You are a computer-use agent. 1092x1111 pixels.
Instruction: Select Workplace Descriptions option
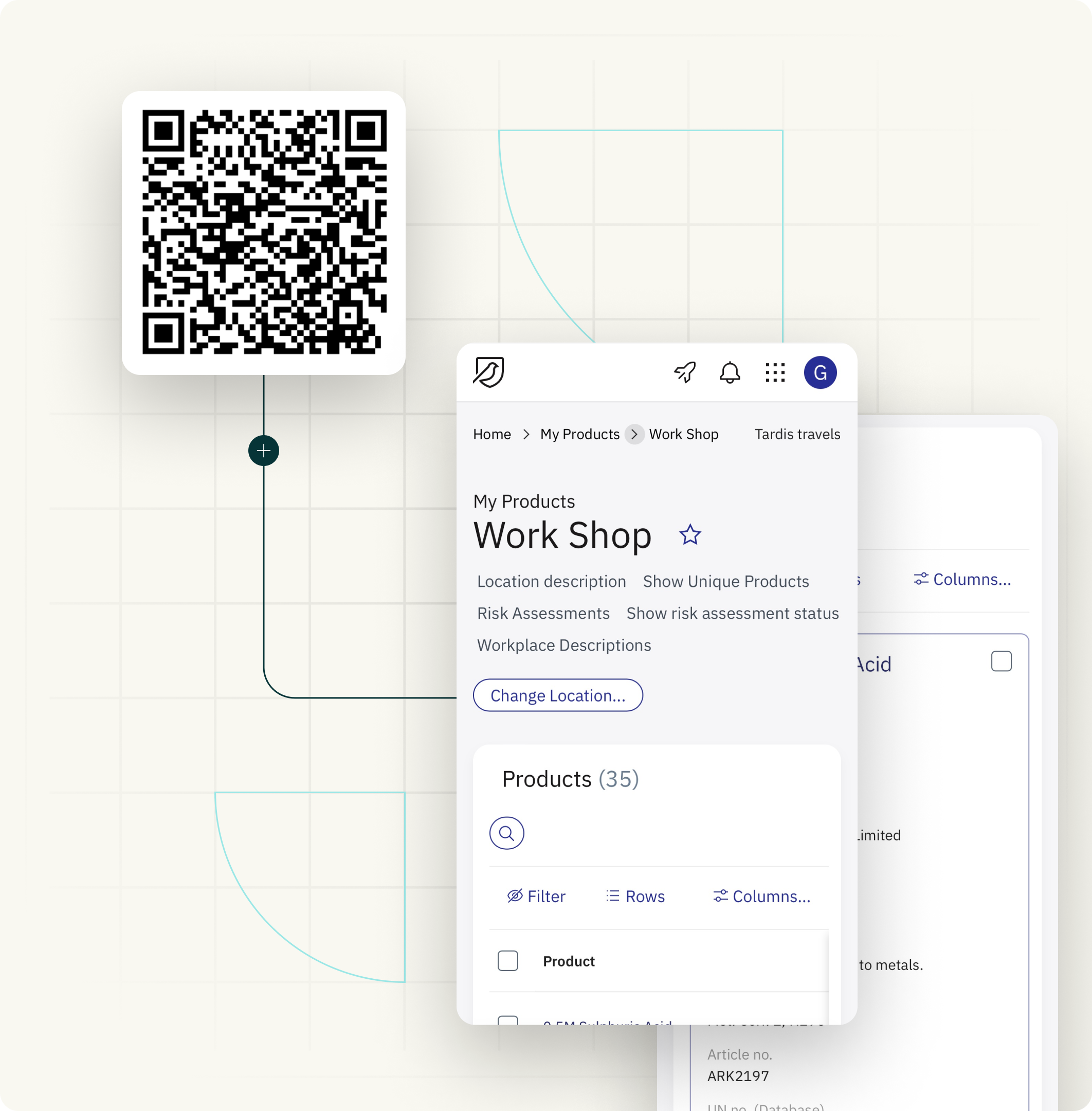[564, 645]
